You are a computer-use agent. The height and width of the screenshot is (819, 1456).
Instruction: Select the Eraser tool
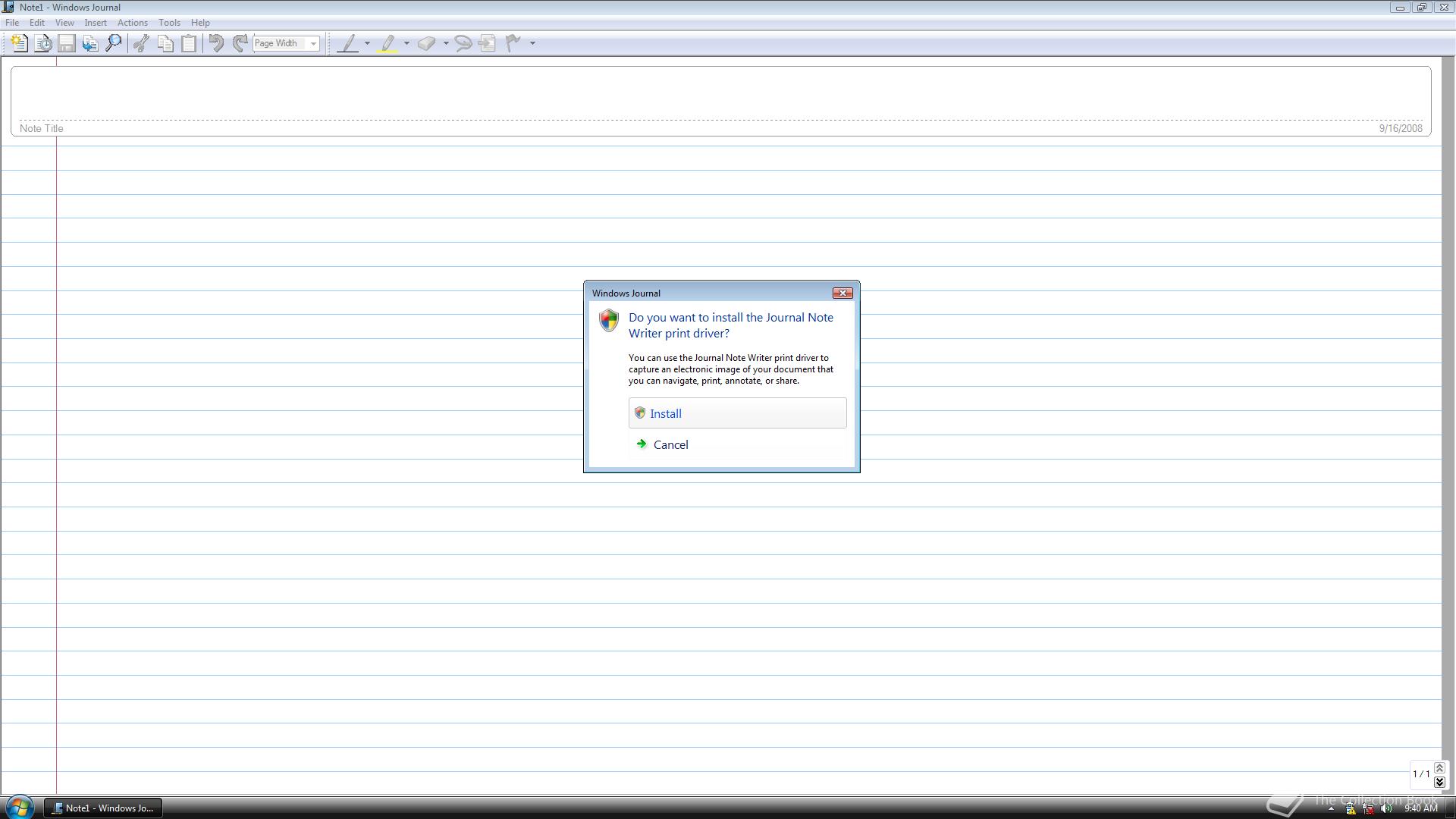tap(427, 43)
